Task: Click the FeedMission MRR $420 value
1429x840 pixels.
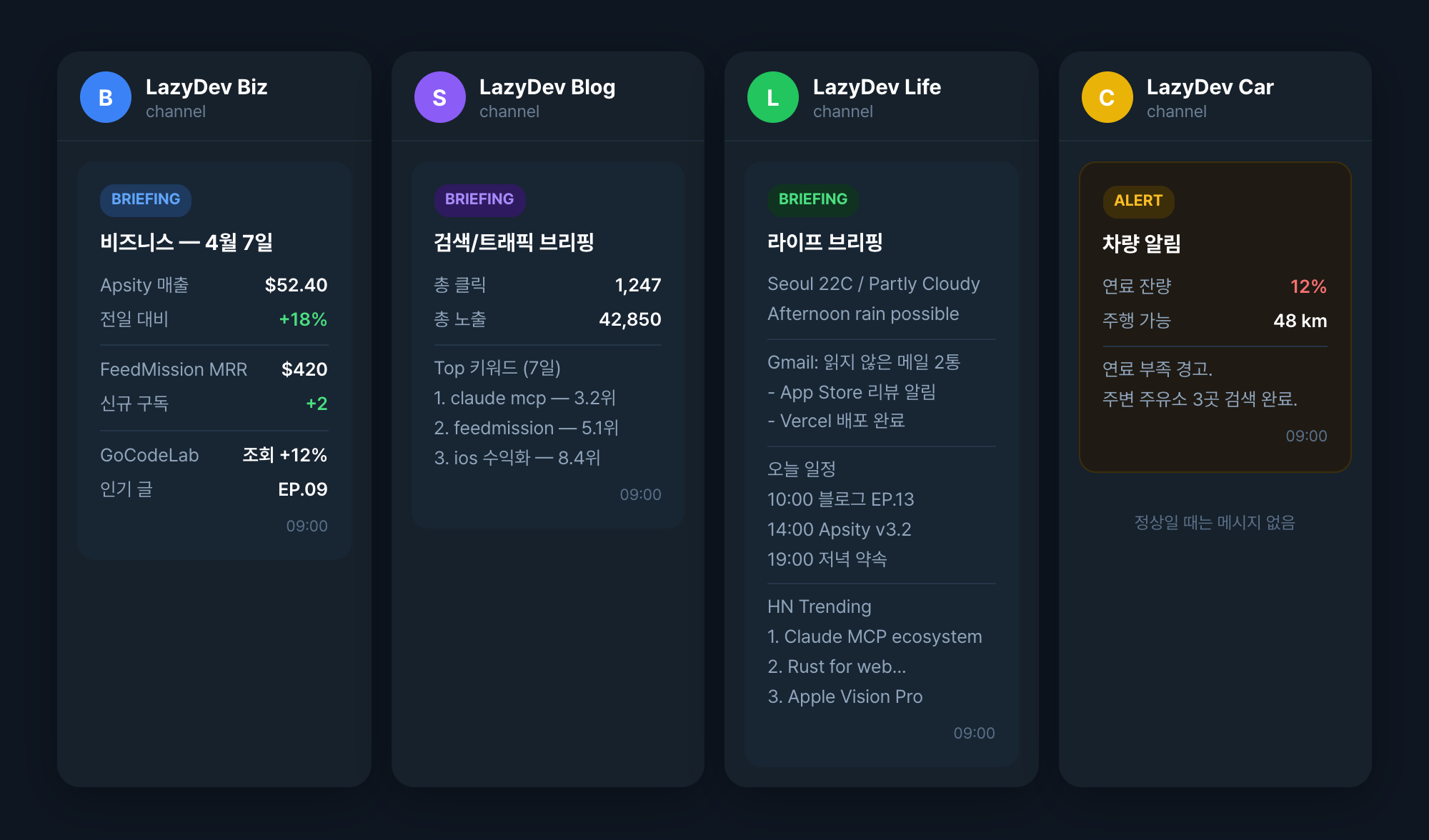Action: [304, 369]
